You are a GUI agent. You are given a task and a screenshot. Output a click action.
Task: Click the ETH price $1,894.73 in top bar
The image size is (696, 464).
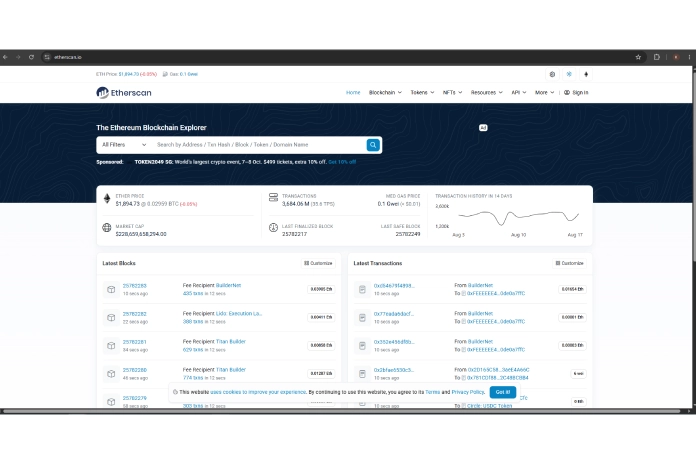(x=129, y=74)
